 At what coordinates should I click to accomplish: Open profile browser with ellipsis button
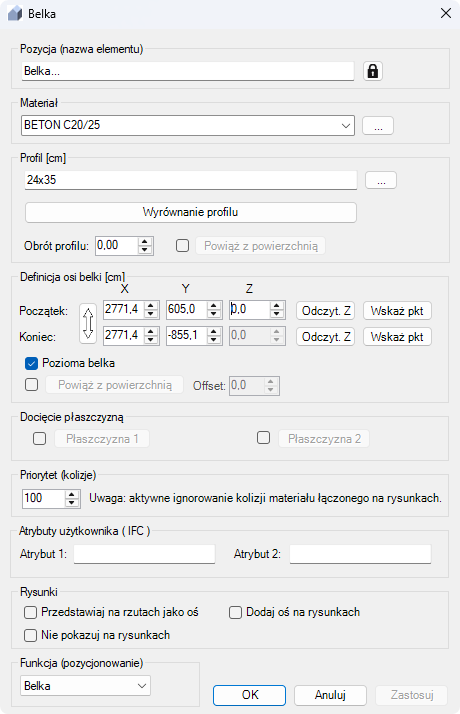(381, 180)
